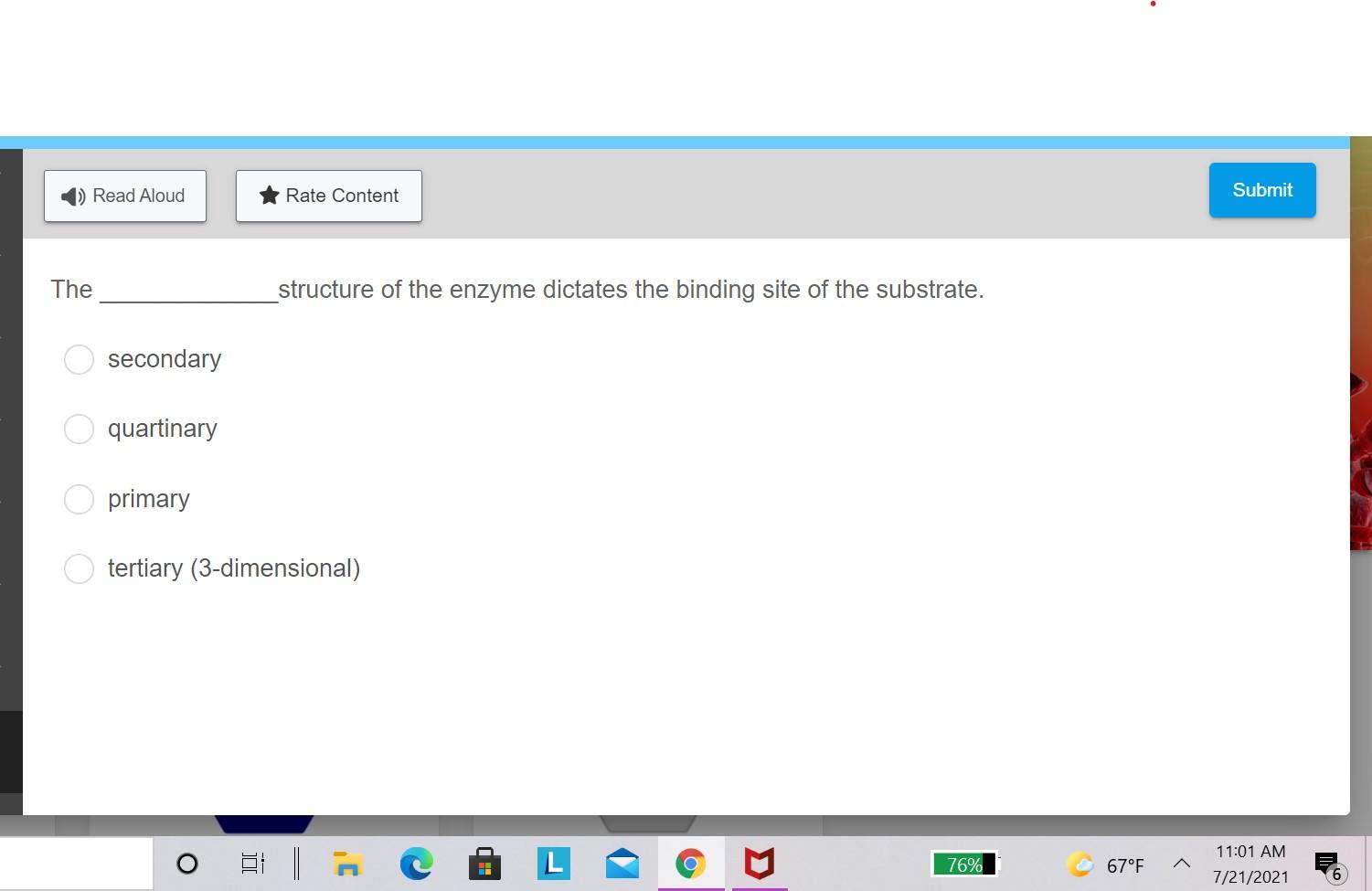Open the clock and calendar flyout
The image size is (1372, 891).
click(1250, 863)
